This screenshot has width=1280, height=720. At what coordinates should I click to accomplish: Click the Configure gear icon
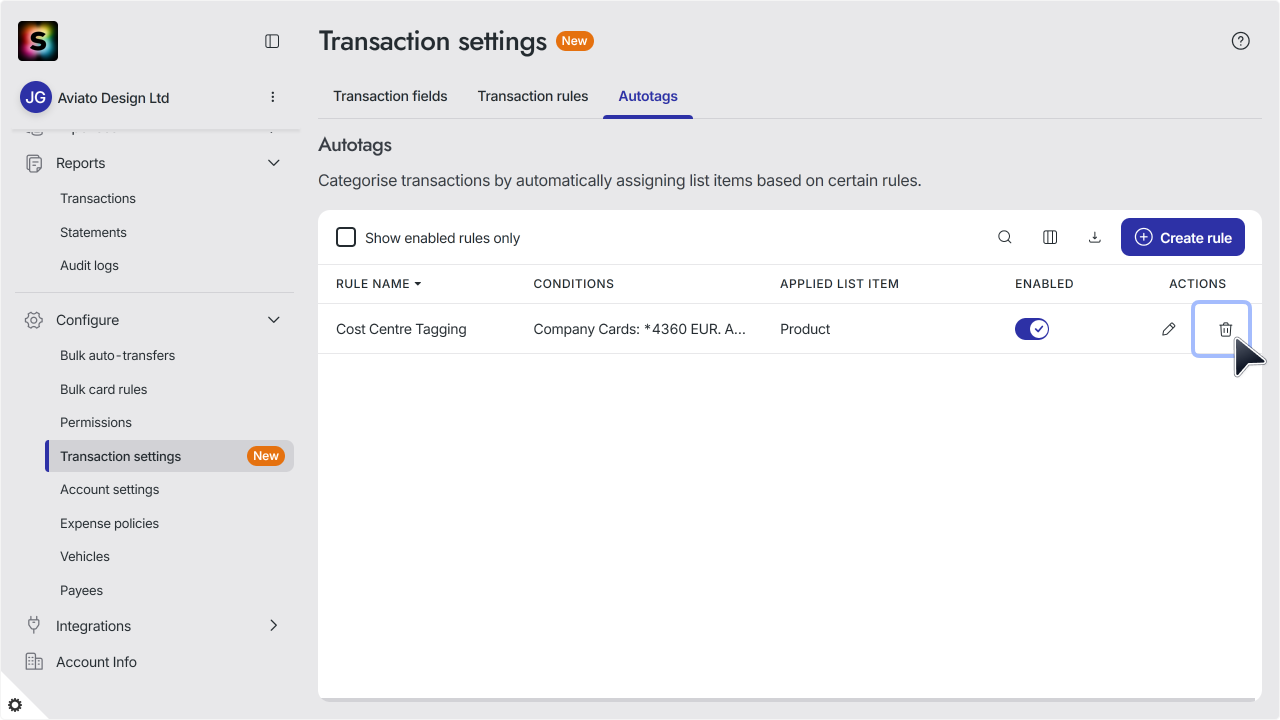click(x=34, y=320)
